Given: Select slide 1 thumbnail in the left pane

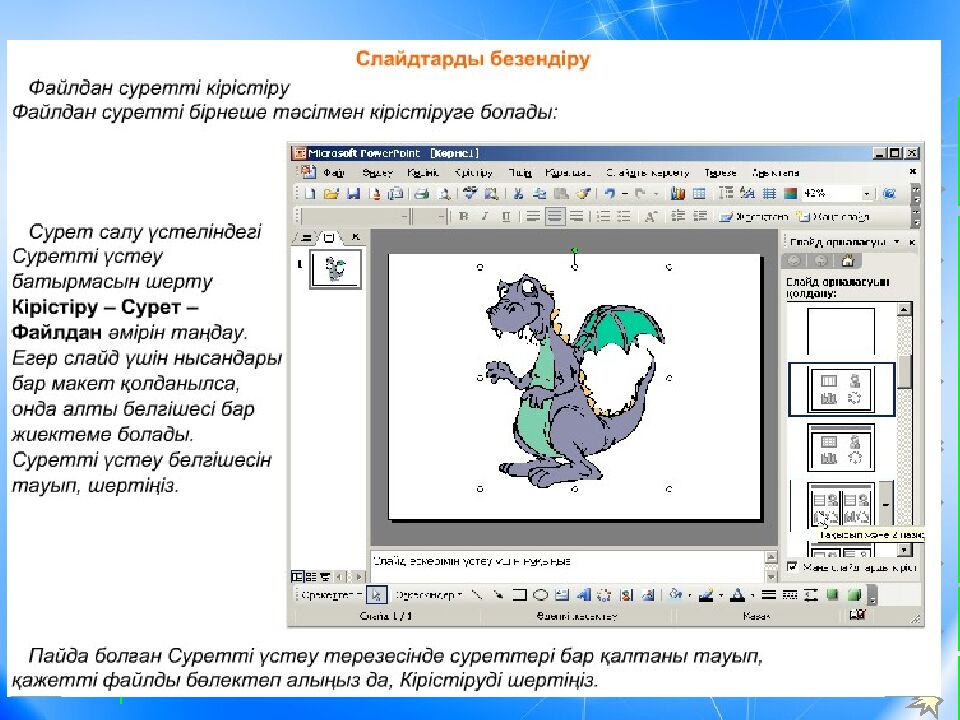Looking at the screenshot, I should coord(335,269).
